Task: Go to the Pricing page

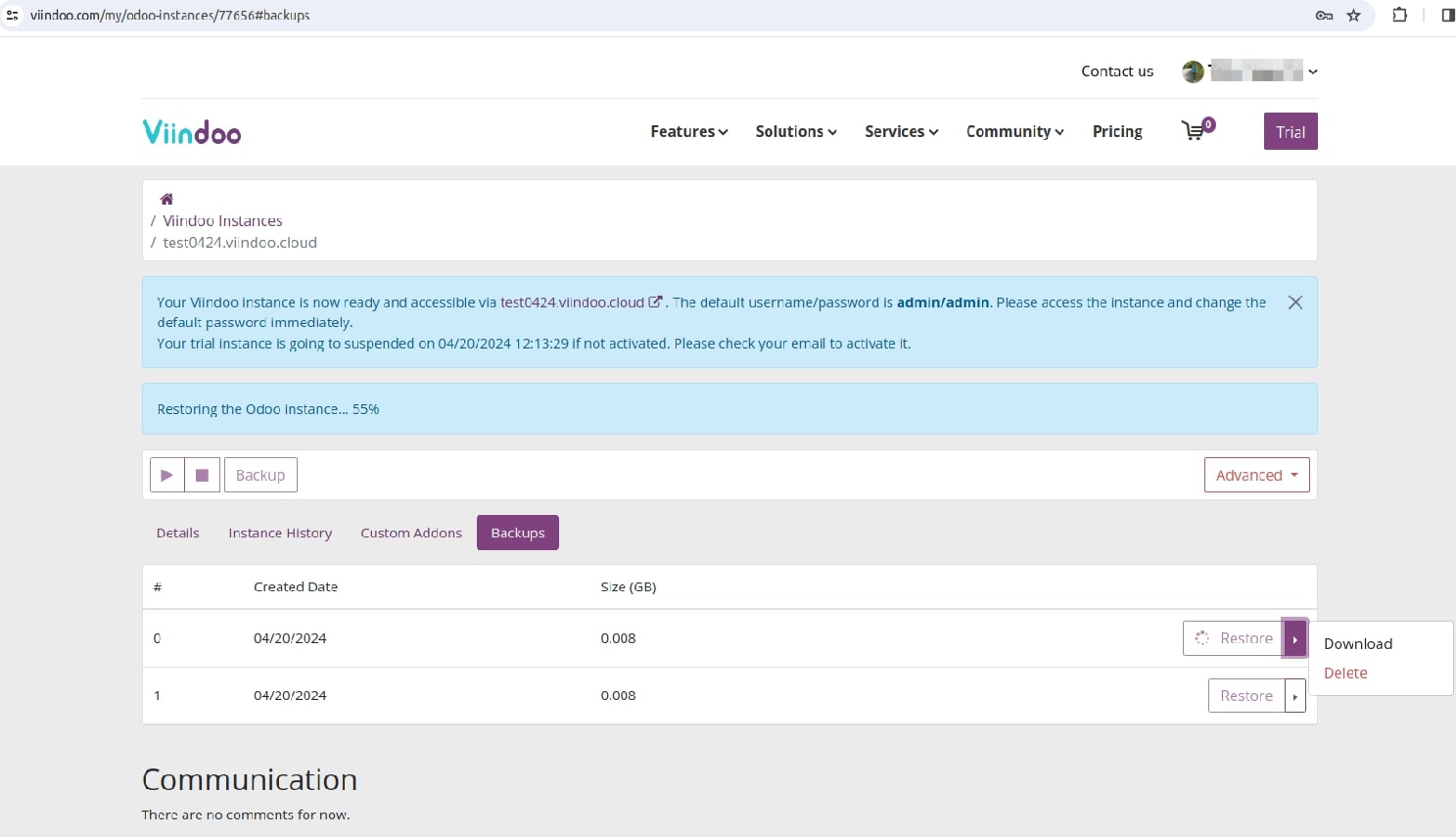Action: pos(1117,131)
